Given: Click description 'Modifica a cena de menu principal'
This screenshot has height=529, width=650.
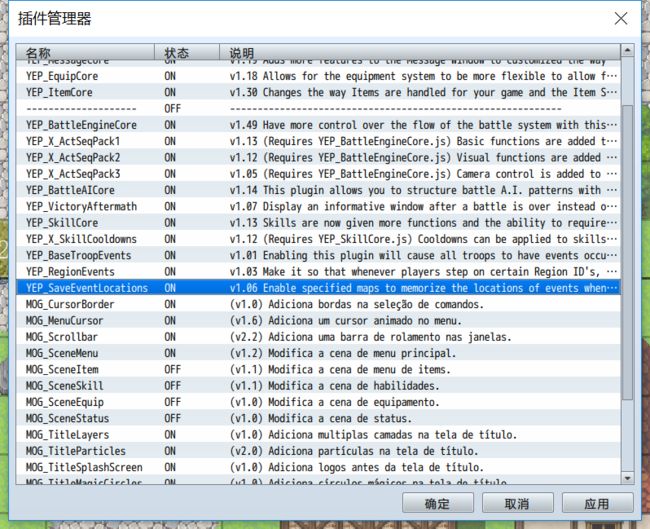Looking at the screenshot, I should click(342, 353).
